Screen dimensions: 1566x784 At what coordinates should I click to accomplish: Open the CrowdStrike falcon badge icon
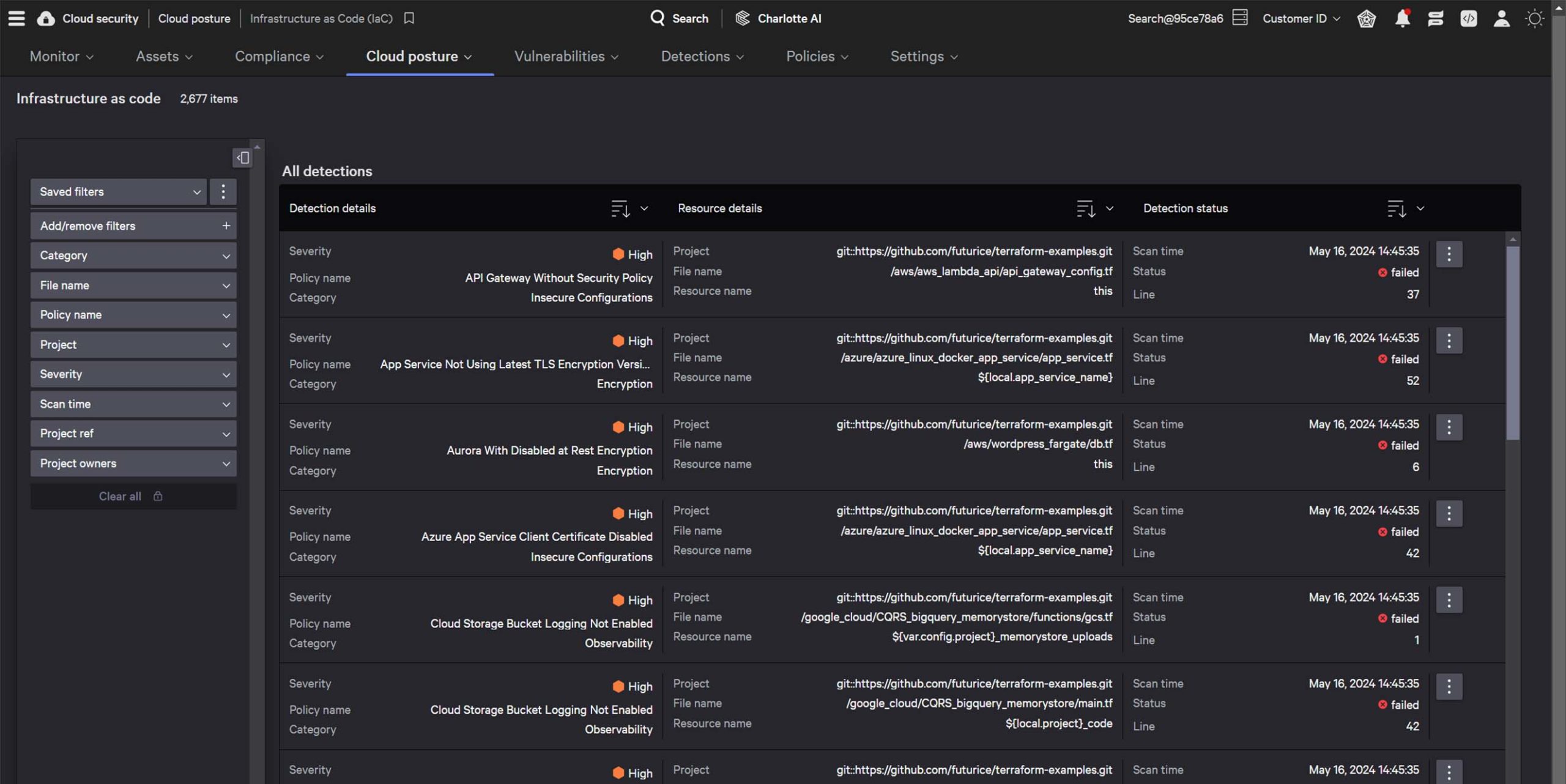(x=1366, y=18)
